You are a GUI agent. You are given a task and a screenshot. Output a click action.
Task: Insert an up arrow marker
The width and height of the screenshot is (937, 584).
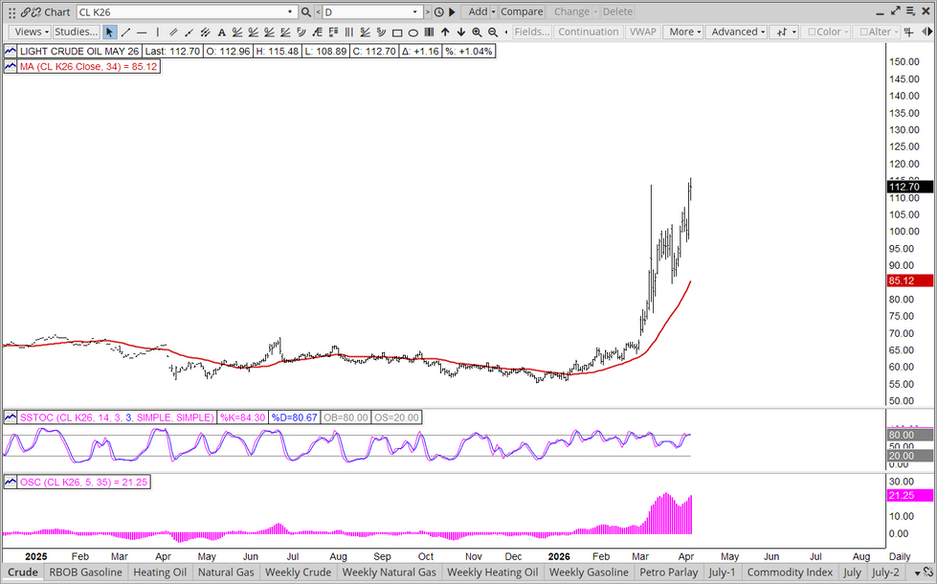(445, 32)
